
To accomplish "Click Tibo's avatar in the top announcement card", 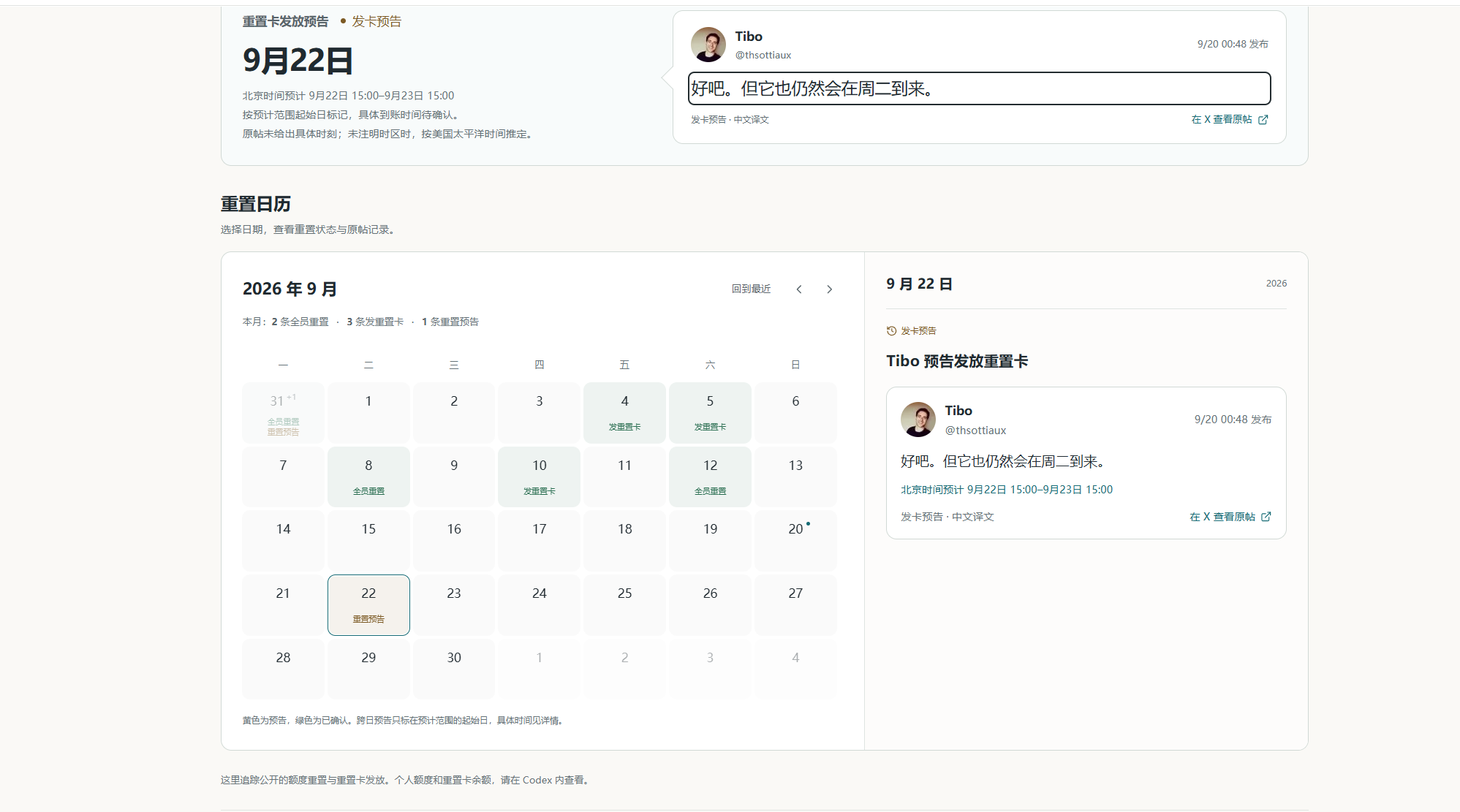I will (708, 45).
